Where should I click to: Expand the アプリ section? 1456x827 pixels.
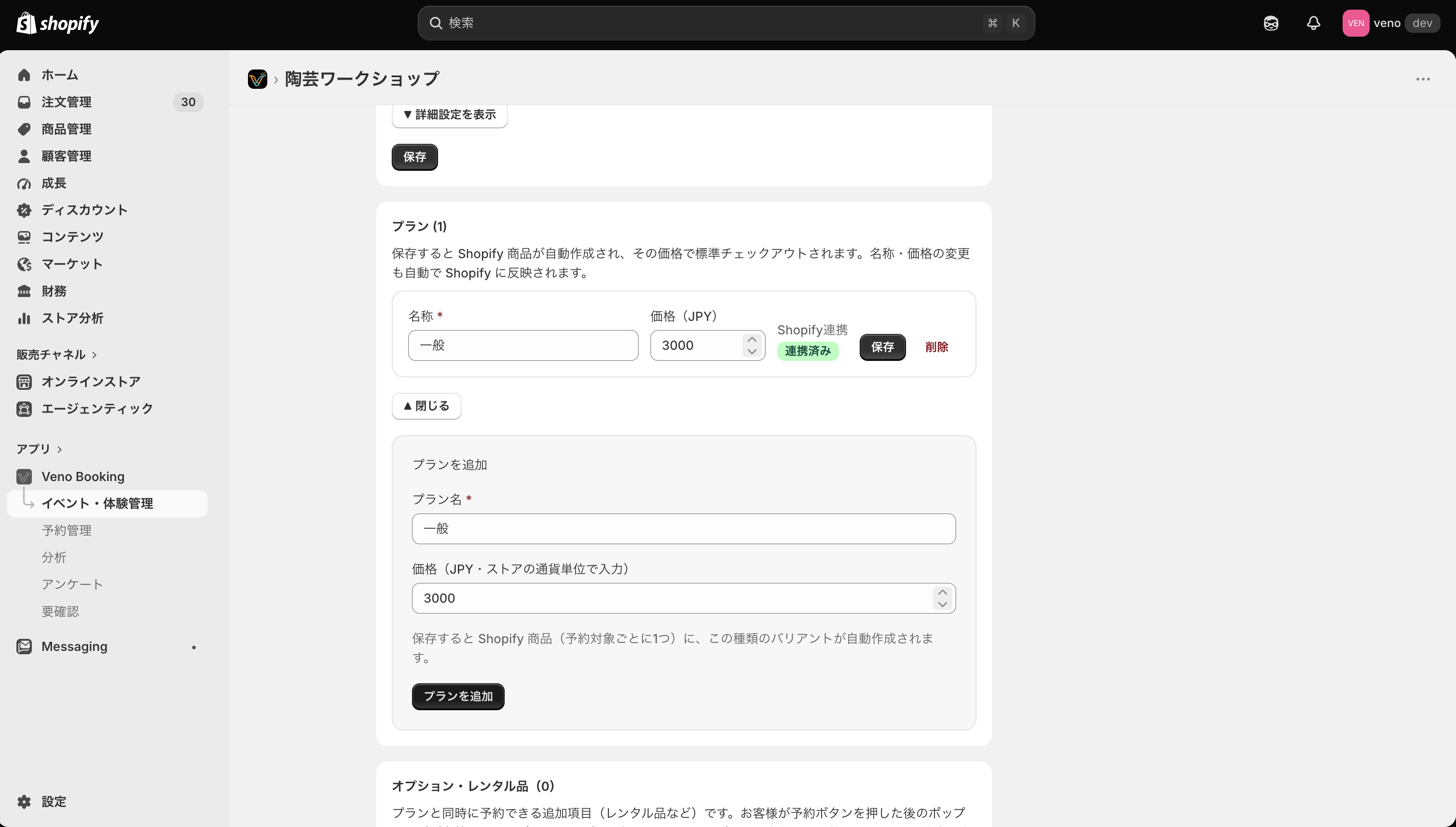pyautogui.click(x=39, y=449)
